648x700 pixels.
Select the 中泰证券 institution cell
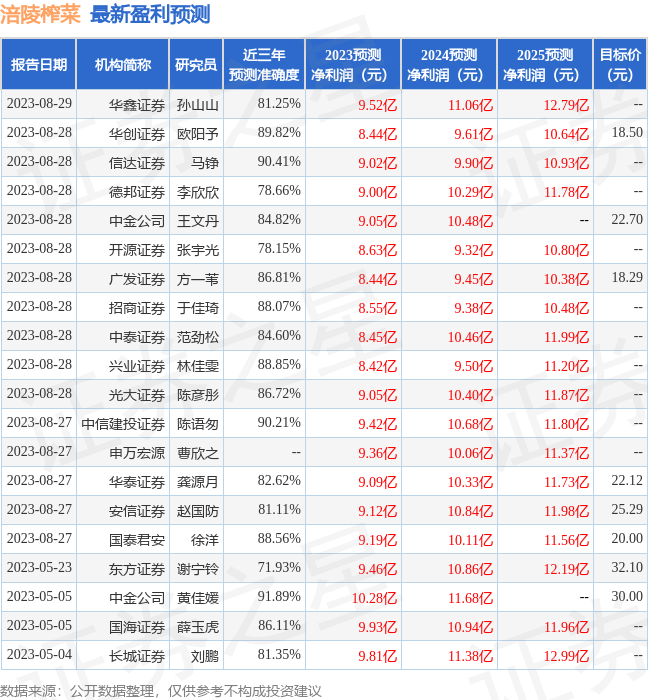(123, 336)
